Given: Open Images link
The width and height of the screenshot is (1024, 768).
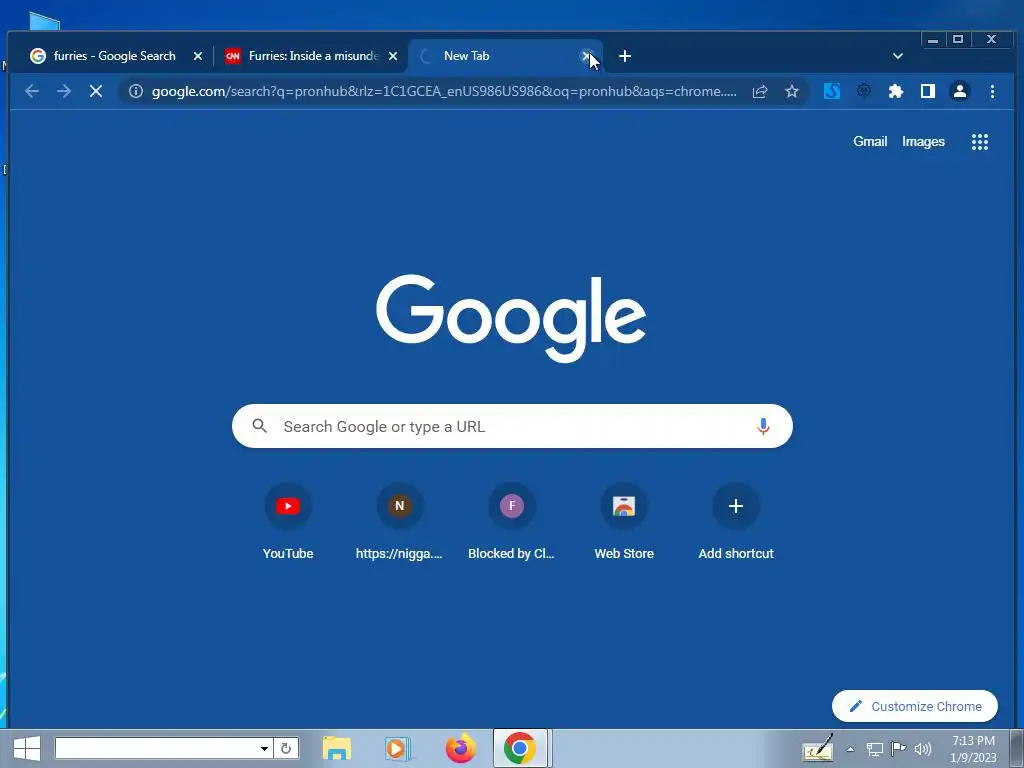Looking at the screenshot, I should (923, 142).
